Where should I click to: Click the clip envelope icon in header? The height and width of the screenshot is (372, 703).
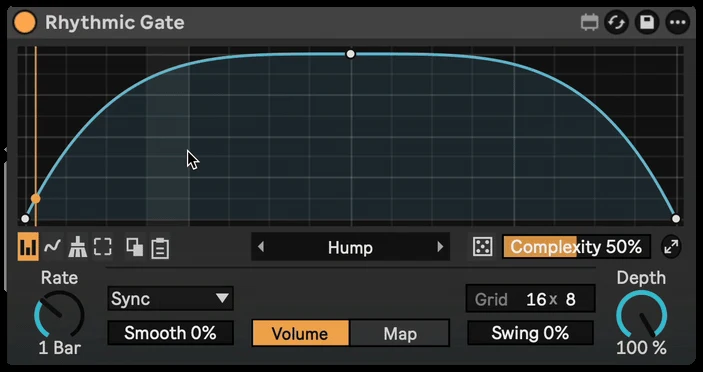[x=589, y=22]
